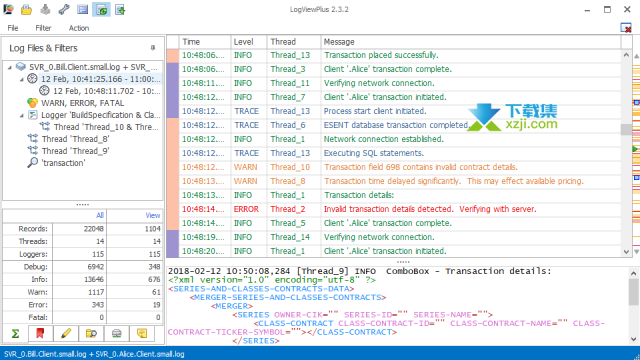Open the Filter menu

tap(43, 28)
